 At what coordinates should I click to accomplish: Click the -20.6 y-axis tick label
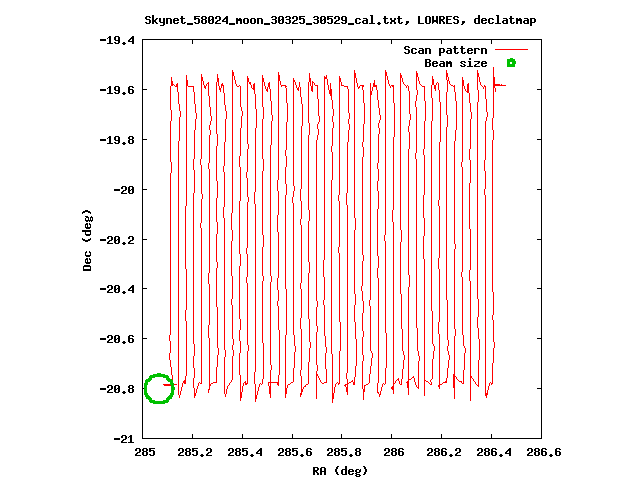pyautogui.click(x=117, y=339)
